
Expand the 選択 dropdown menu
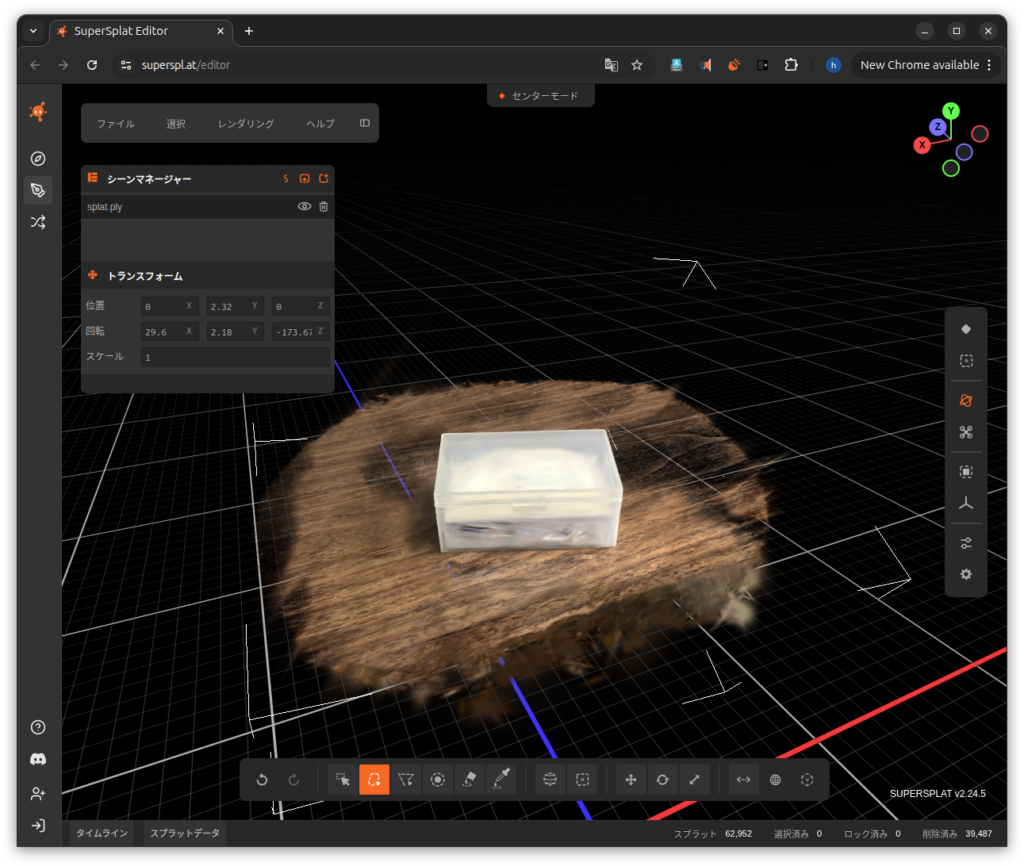pyautogui.click(x=176, y=124)
